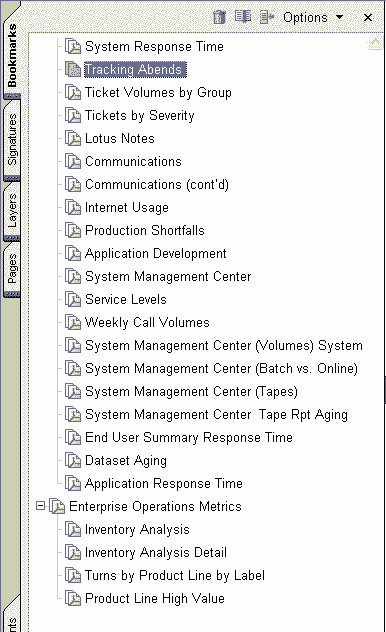The height and width of the screenshot is (632, 386).
Task: Click the bookmark icon beside Tickets by Severity
Action: pyautogui.click(x=73, y=115)
